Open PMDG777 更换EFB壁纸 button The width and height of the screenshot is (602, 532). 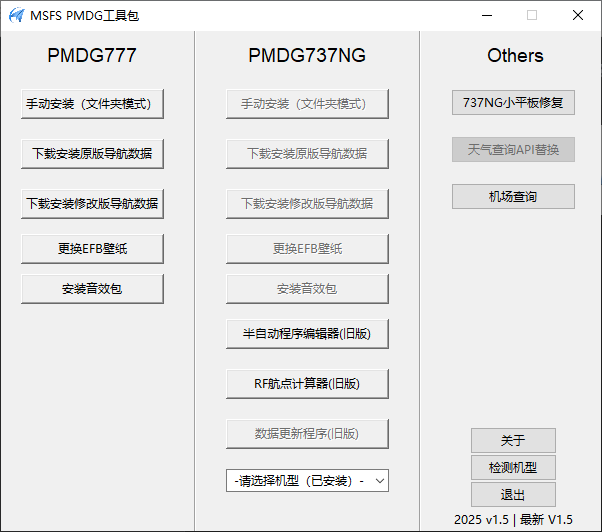(92, 249)
